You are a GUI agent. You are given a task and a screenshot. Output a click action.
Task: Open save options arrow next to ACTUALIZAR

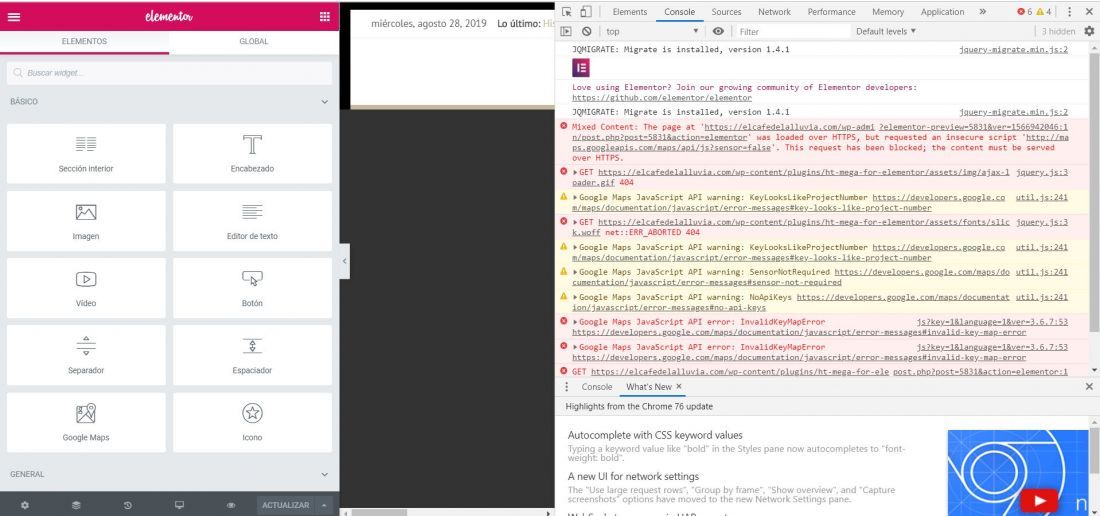(x=324, y=505)
